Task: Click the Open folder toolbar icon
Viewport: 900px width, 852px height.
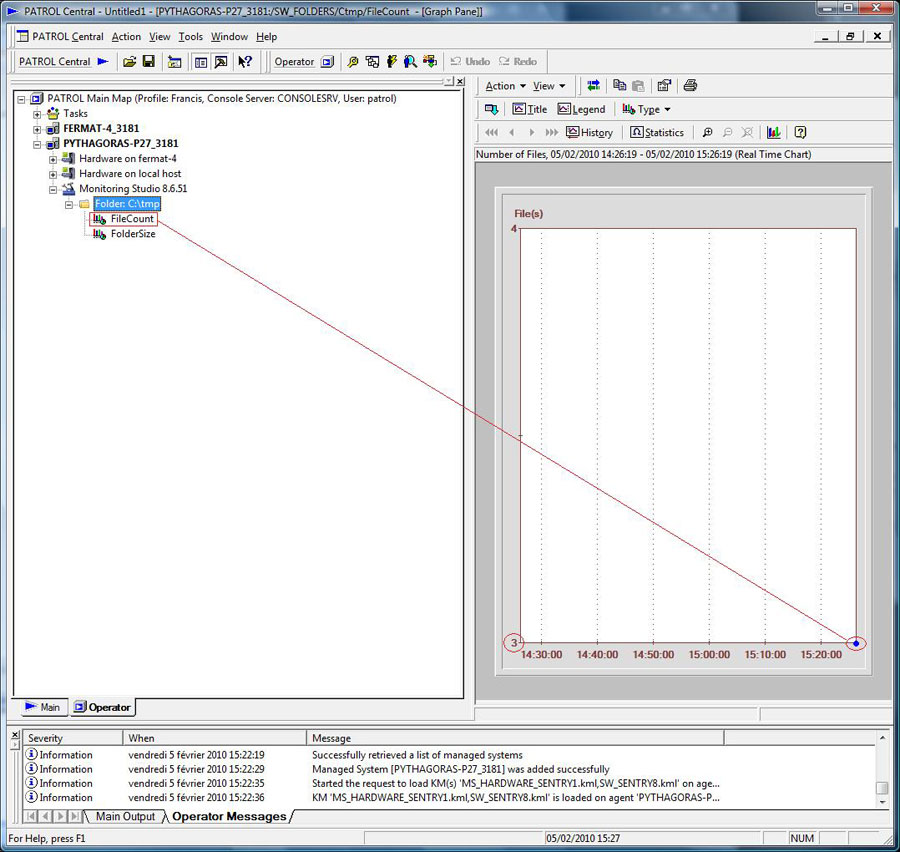Action: click(129, 62)
